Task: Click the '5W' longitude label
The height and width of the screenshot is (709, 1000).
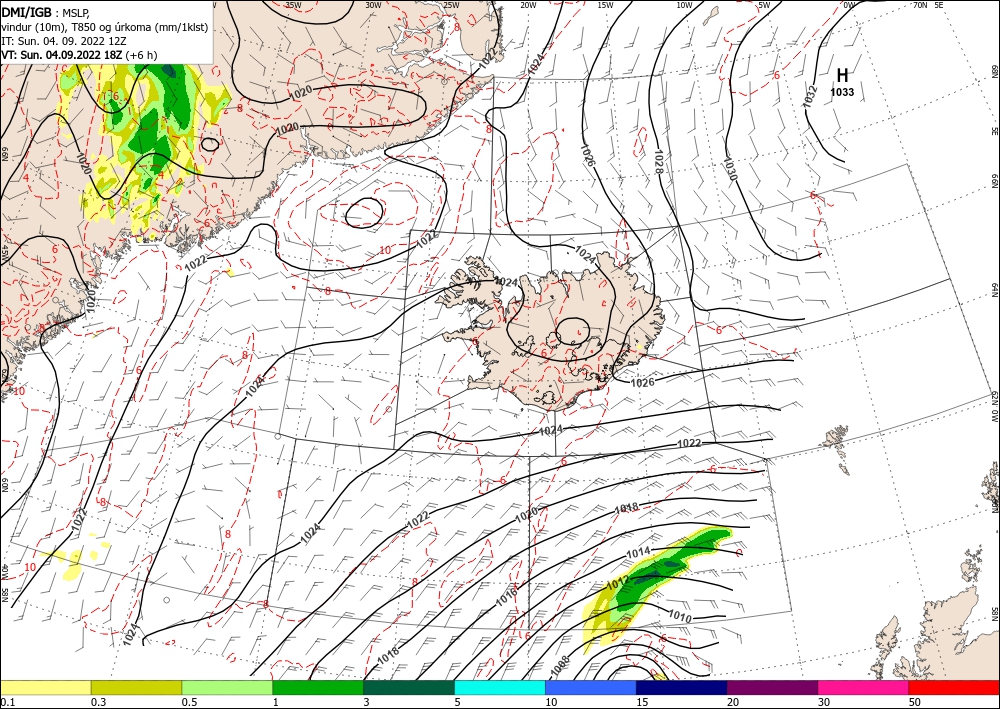Action: click(x=764, y=5)
